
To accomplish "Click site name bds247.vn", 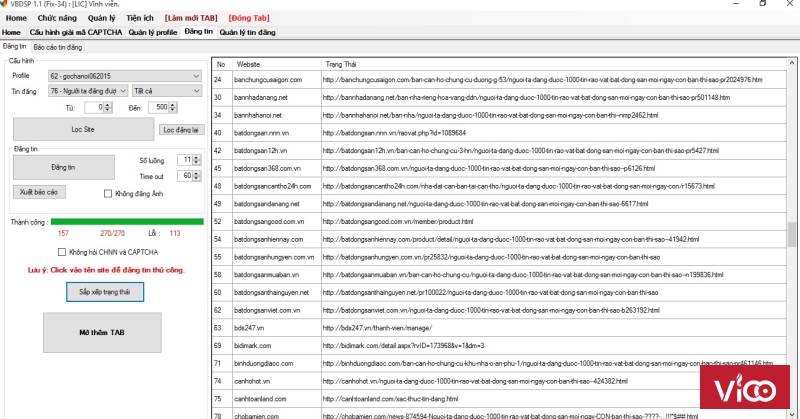I will 249,328.
